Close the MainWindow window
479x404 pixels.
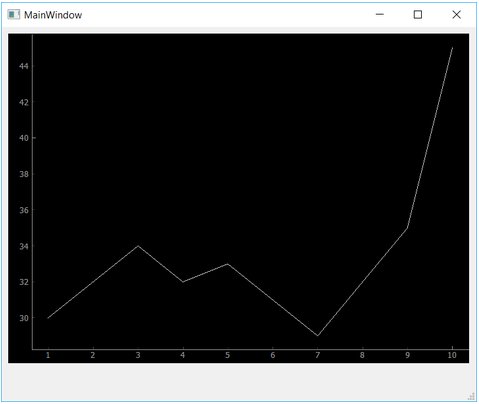click(456, 15)
